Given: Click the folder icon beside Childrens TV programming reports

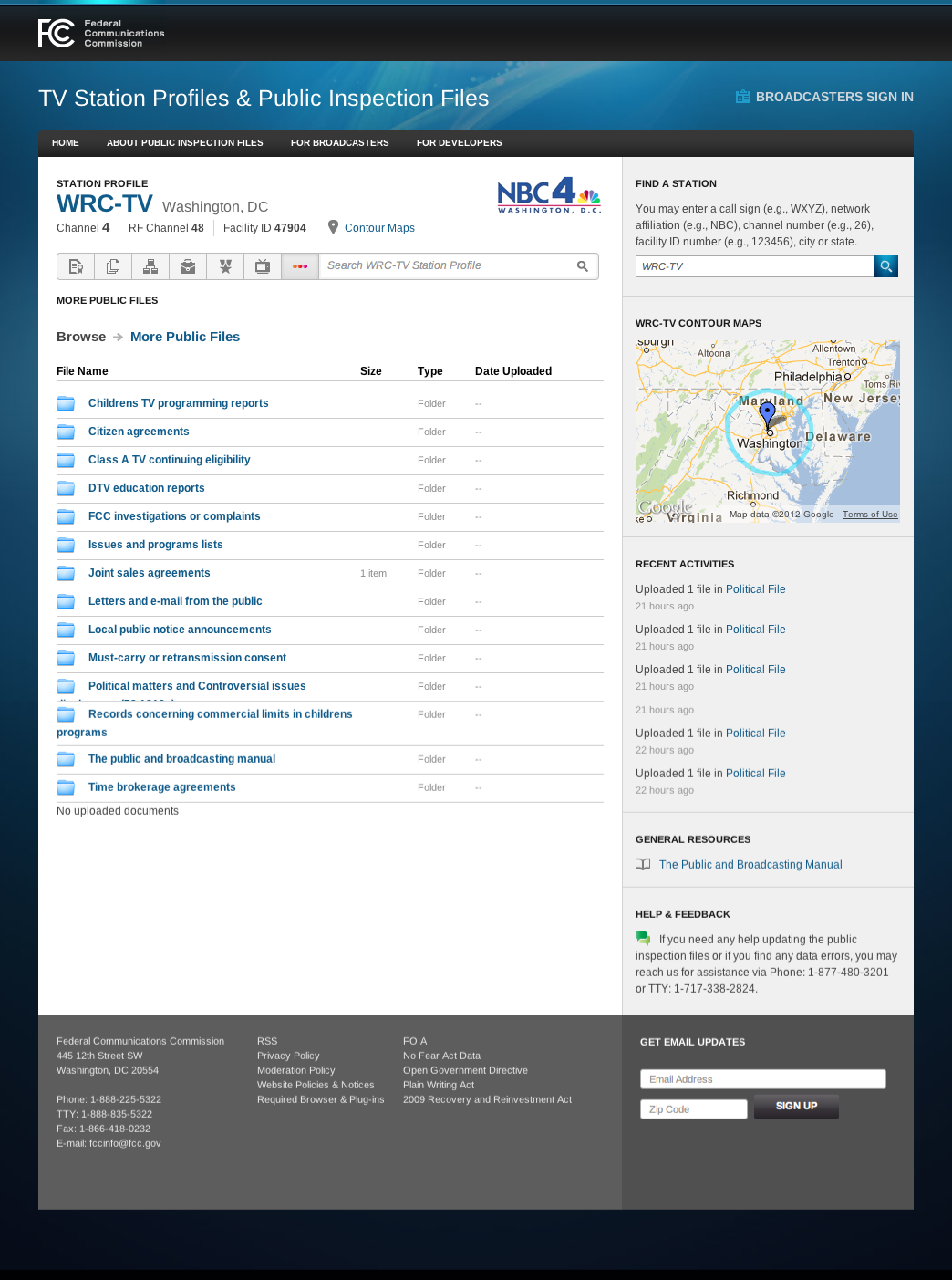Looking at the screenshot, I should [x=66, y=403].
